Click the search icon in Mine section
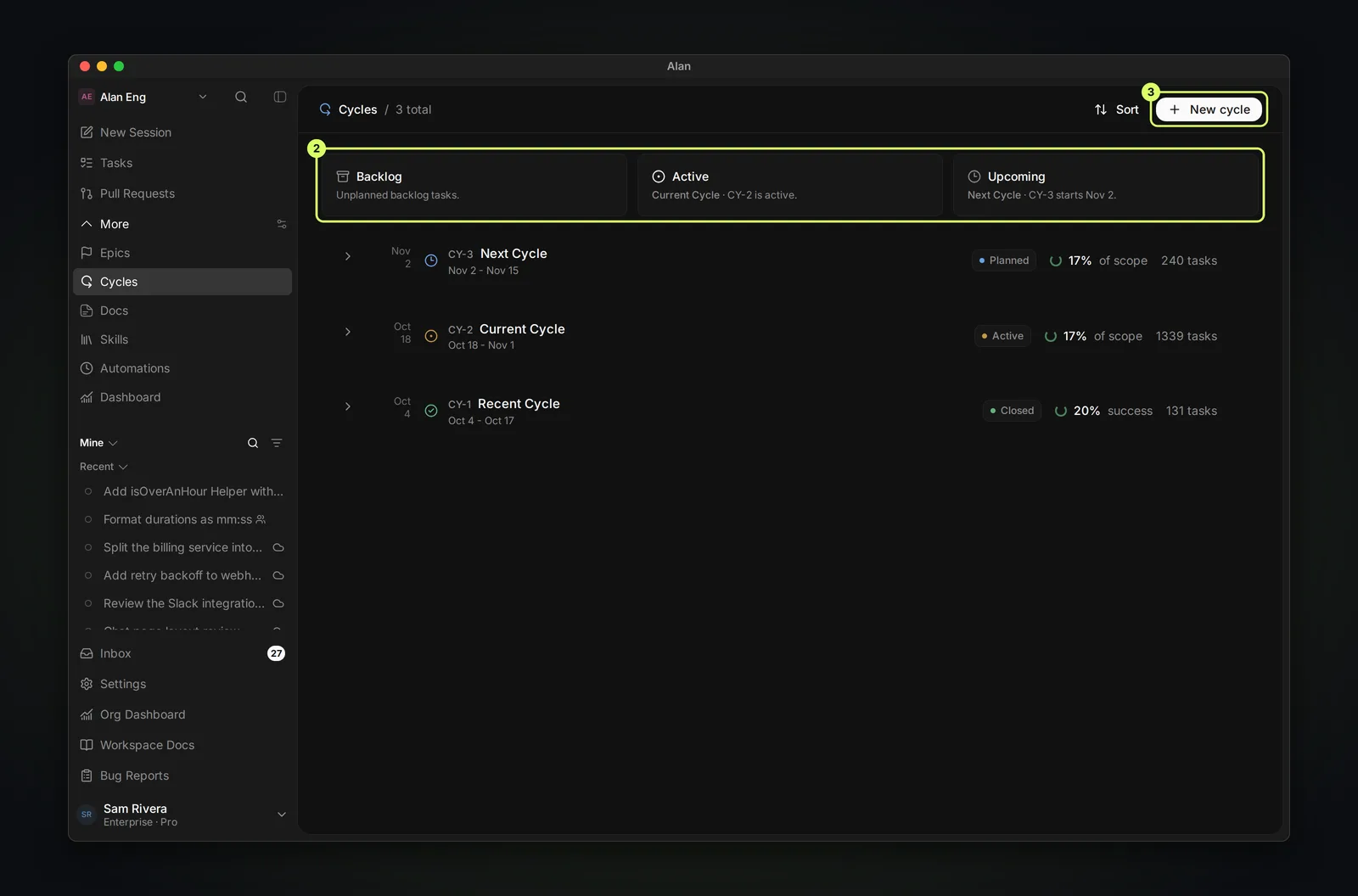The image size is (1358, 896). tap(253, 443)
